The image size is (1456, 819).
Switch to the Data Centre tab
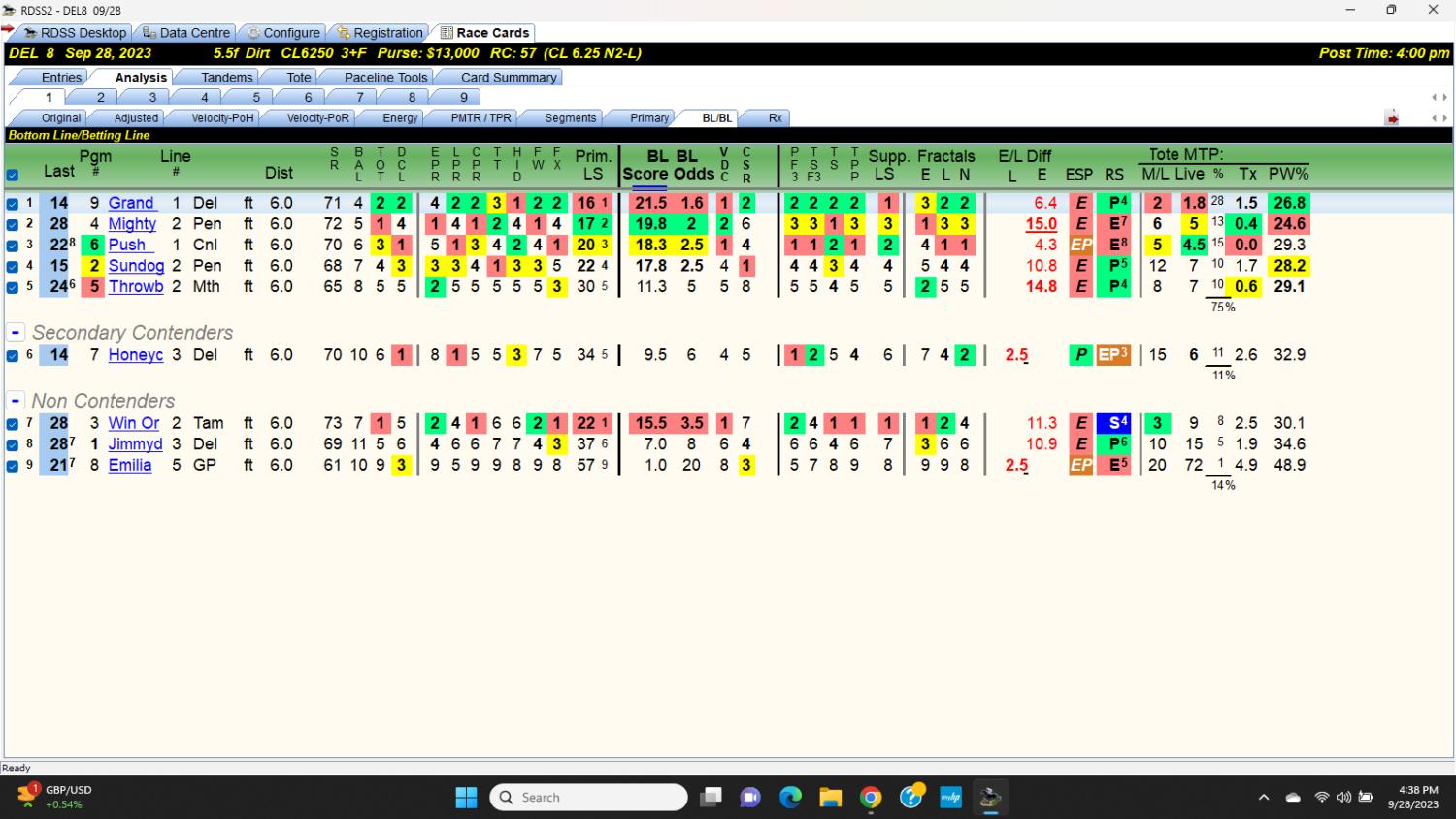click(186, 32)
